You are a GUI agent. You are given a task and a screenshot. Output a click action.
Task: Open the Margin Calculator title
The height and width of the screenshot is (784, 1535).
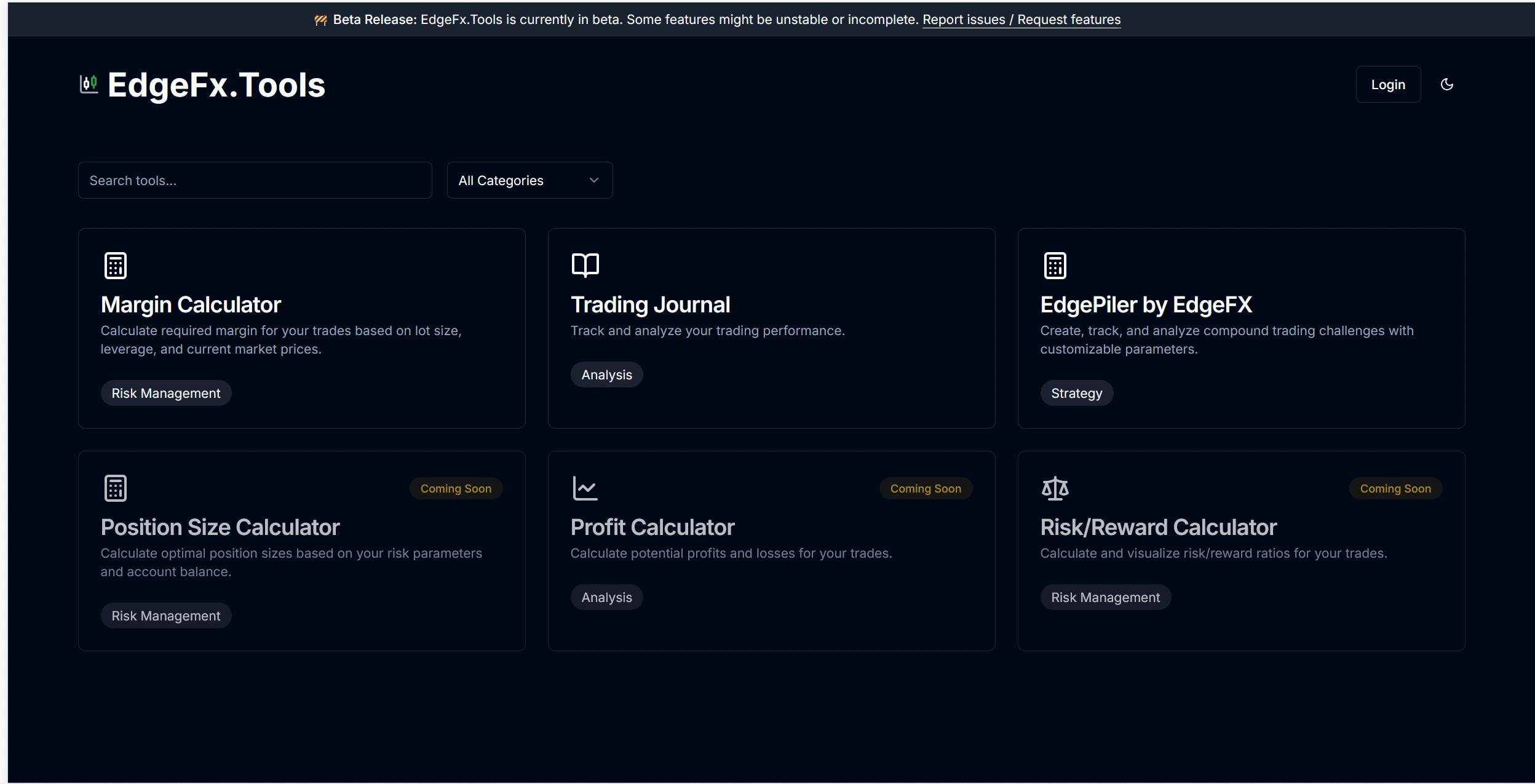191,305
